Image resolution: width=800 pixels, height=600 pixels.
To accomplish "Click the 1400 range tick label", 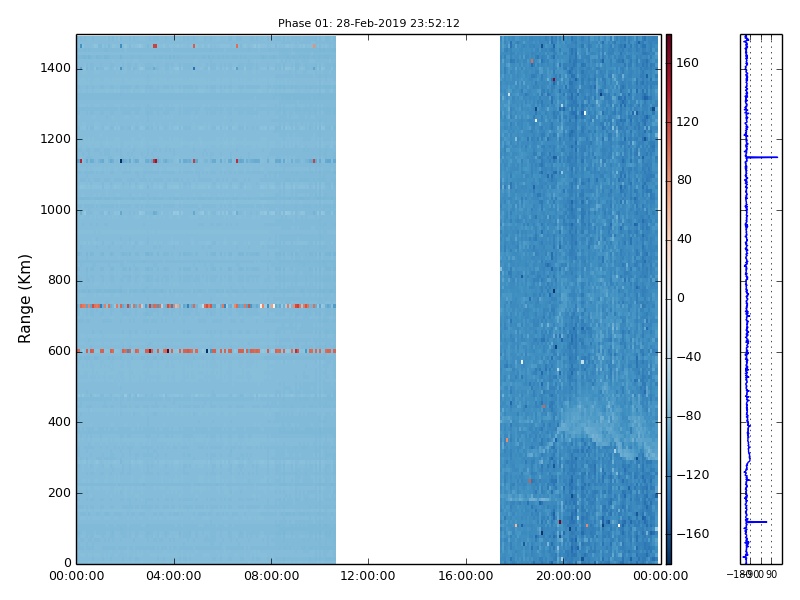I will (56, 68).
